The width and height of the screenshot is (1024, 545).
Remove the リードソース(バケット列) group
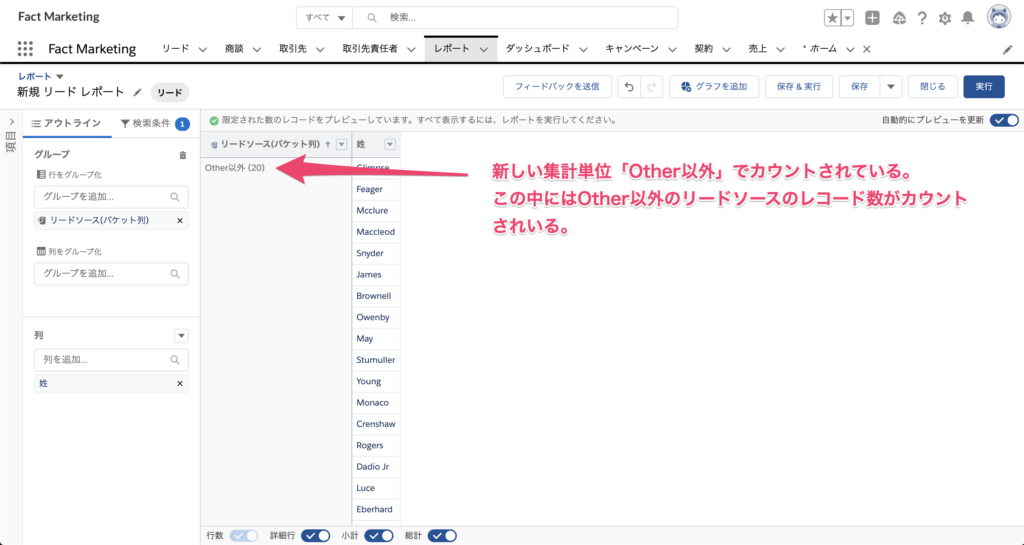180,221
